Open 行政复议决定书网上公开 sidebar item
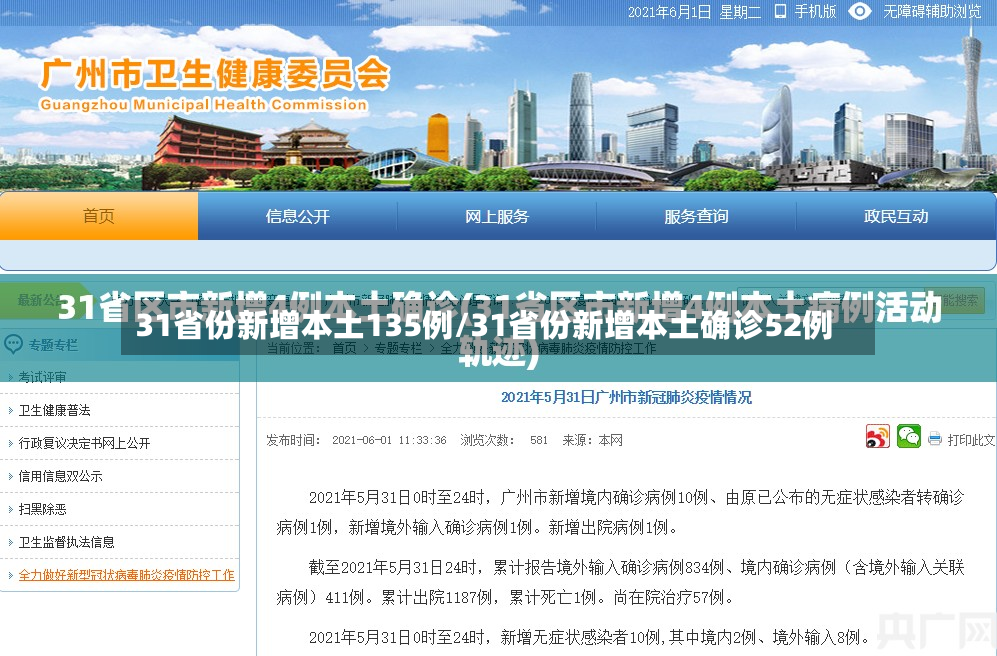The image size is (997, 656). click(85, 444)
